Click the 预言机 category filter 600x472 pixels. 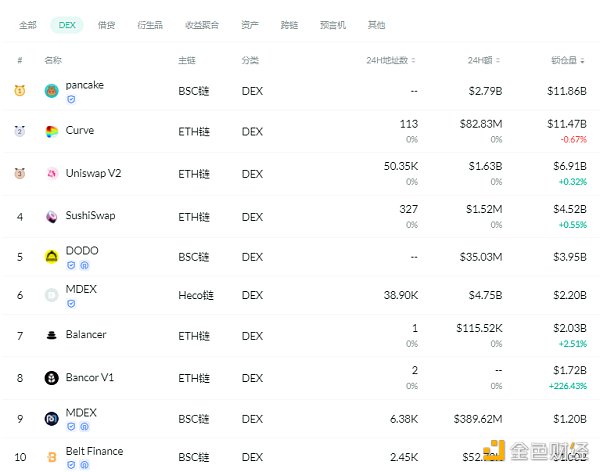pyautogui.click(x=333, y=25)
